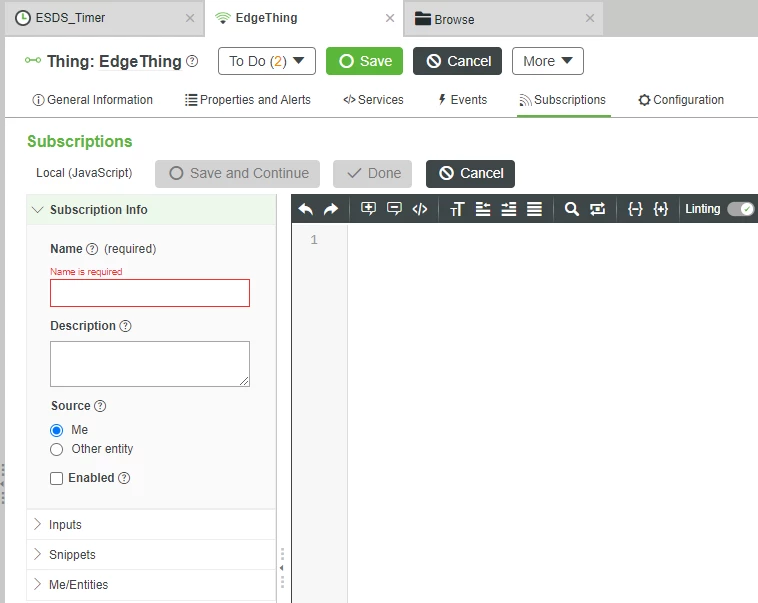Open the Events tab
The height and width of the screenshot is (603, 758).
pos(463,100)
